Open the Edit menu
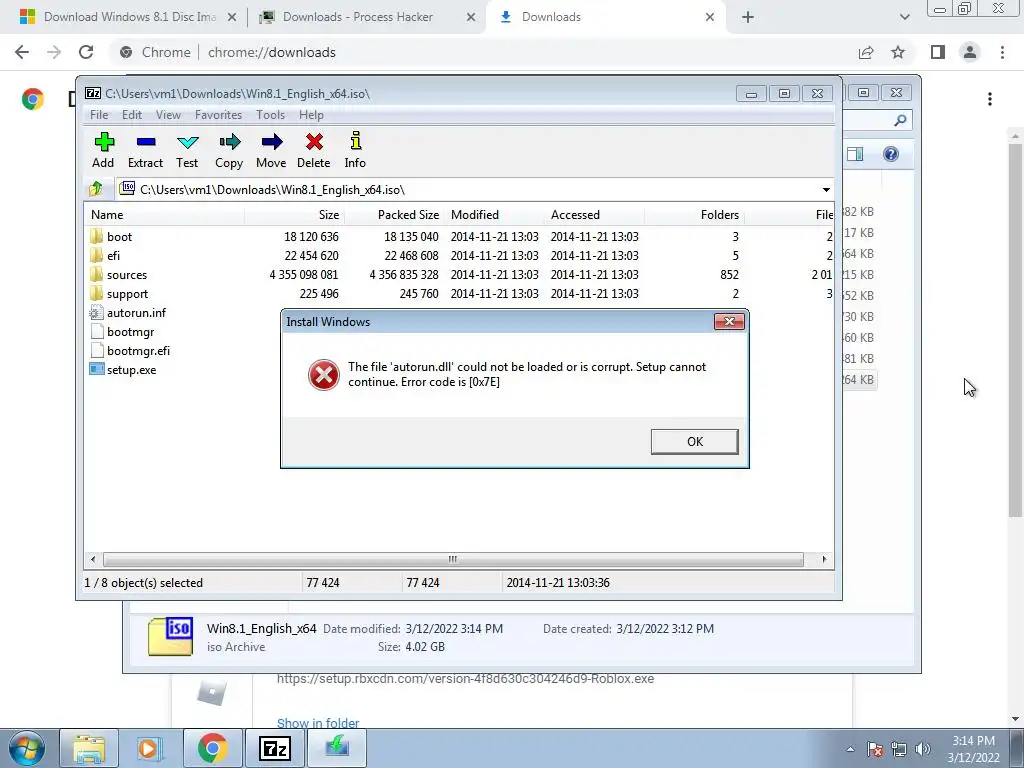The height and width of the screenshot is (768, 1024). 131,115
